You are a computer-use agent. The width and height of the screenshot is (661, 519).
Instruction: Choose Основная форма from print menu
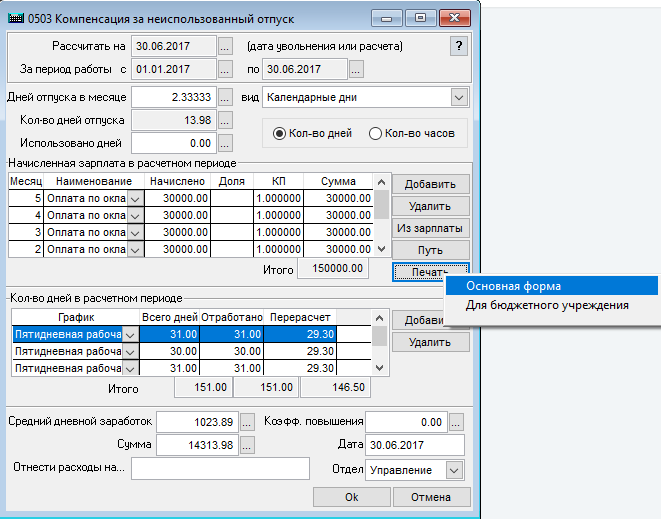point(551,286)
